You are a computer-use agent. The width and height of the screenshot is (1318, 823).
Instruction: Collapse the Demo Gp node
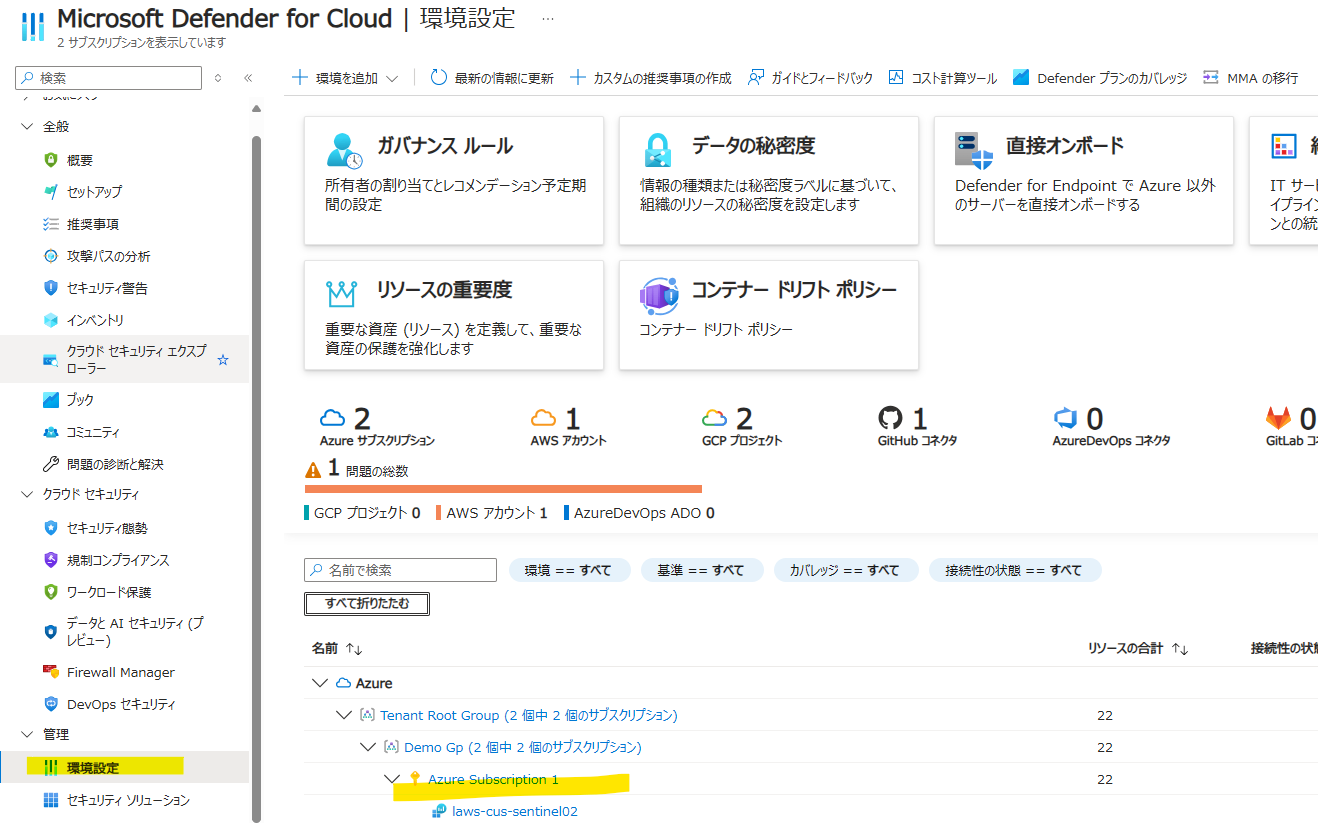pos(368,747)
